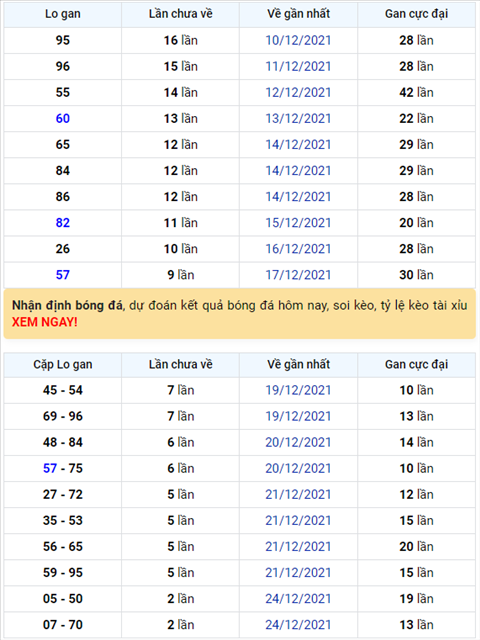Click the 42 lần max gan cell
Viewport: 480px width, 640px height.
416,93
